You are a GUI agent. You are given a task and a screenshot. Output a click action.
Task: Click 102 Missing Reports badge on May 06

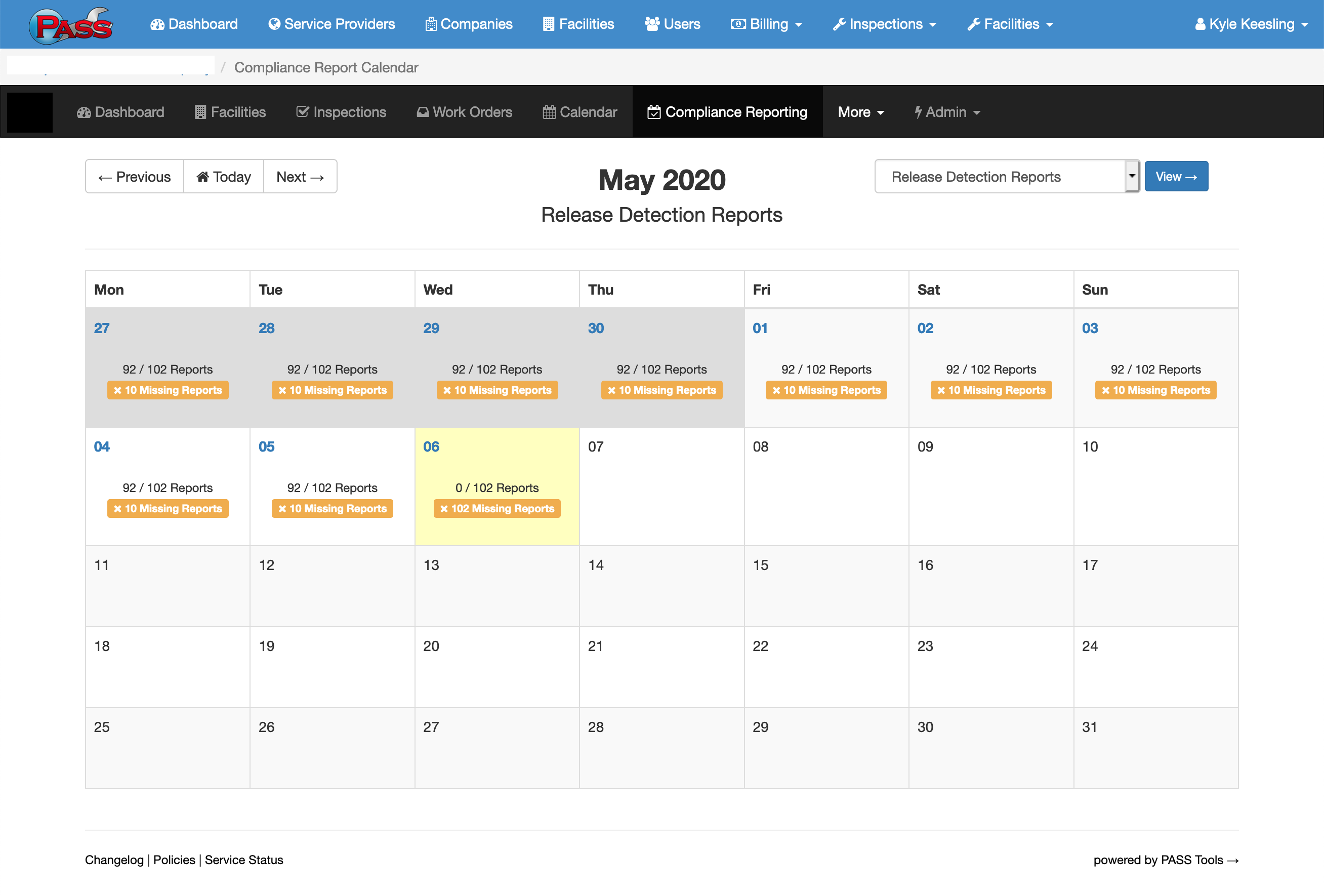496,508
